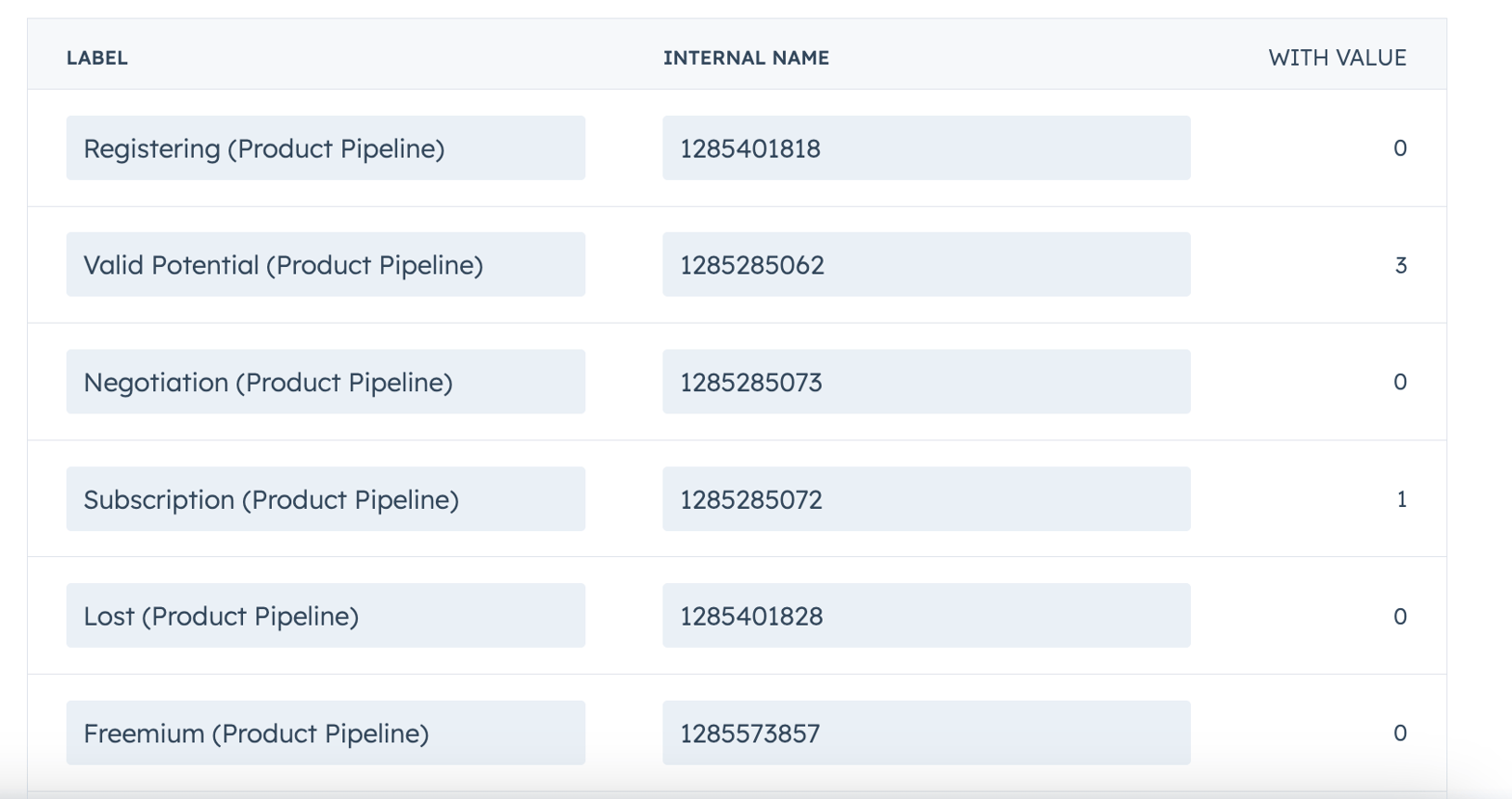Focus internal name field 1285573857

tap(926, 733)
